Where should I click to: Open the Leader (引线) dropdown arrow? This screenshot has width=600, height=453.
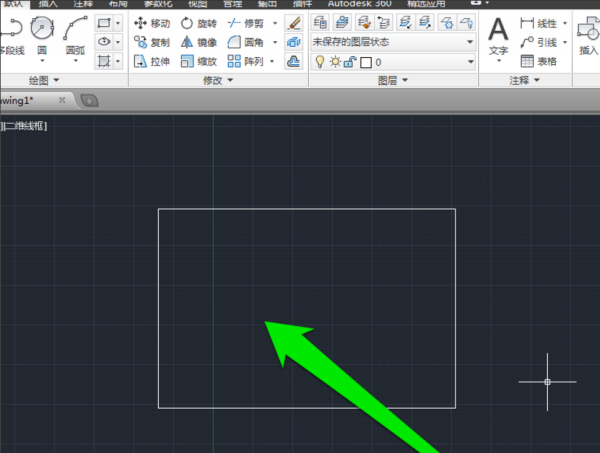click(x=565, y=42)
